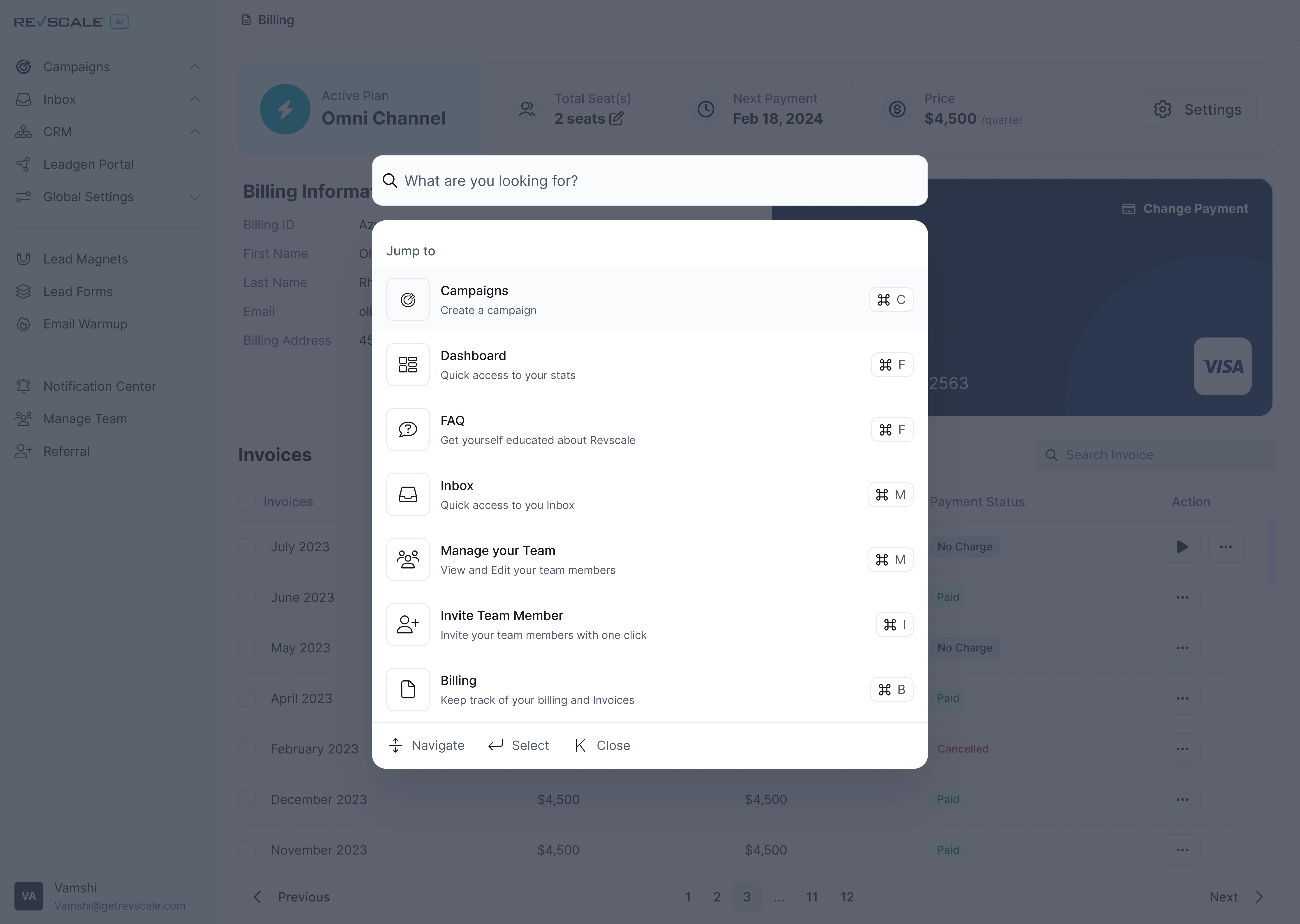Viewport: 1300px width, 924px height.
Task: Check the February 2023 invoice checkbox
Action: coord(248,749)
